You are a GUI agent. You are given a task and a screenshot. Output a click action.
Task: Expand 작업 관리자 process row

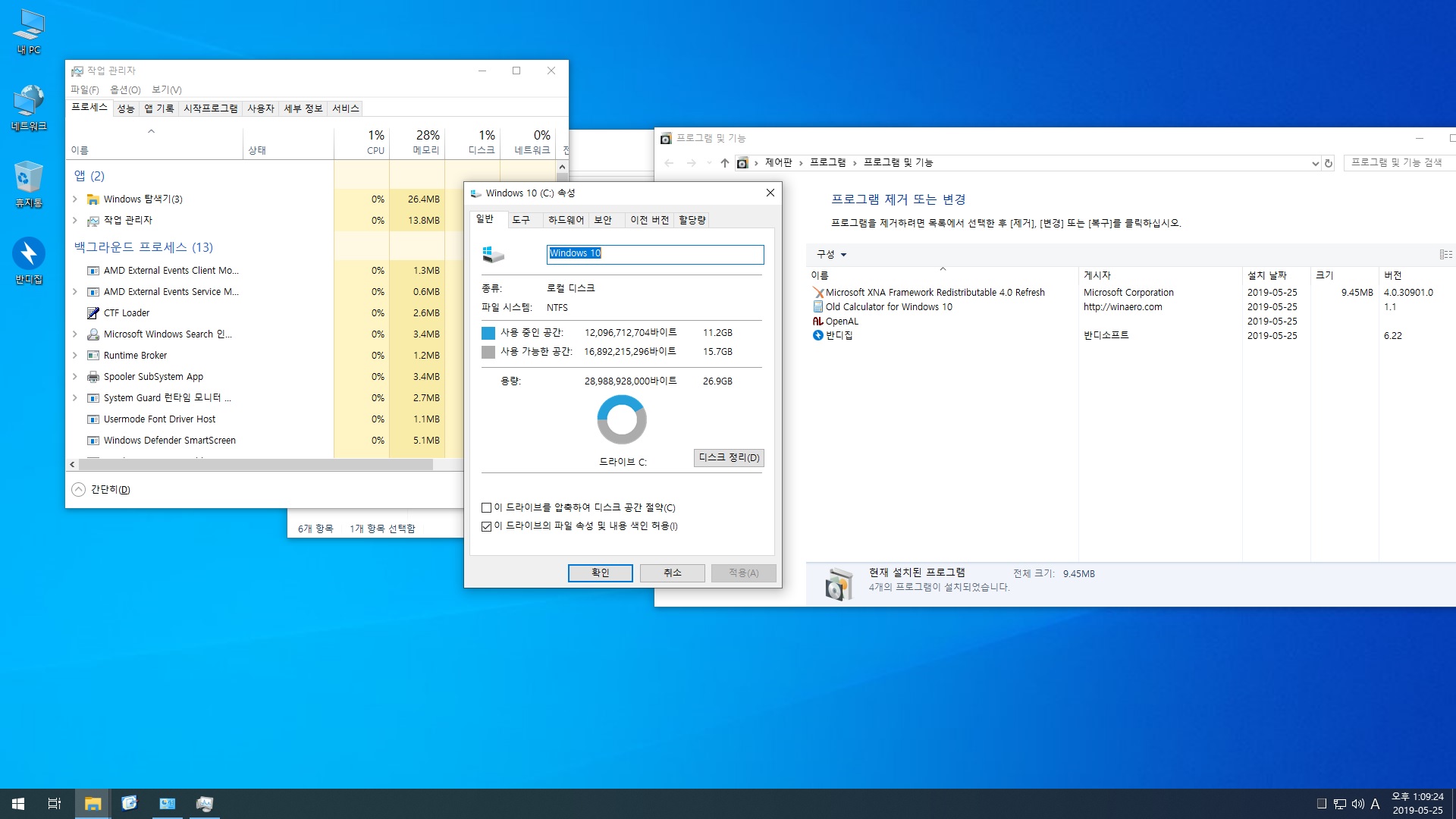pos(75,221)
